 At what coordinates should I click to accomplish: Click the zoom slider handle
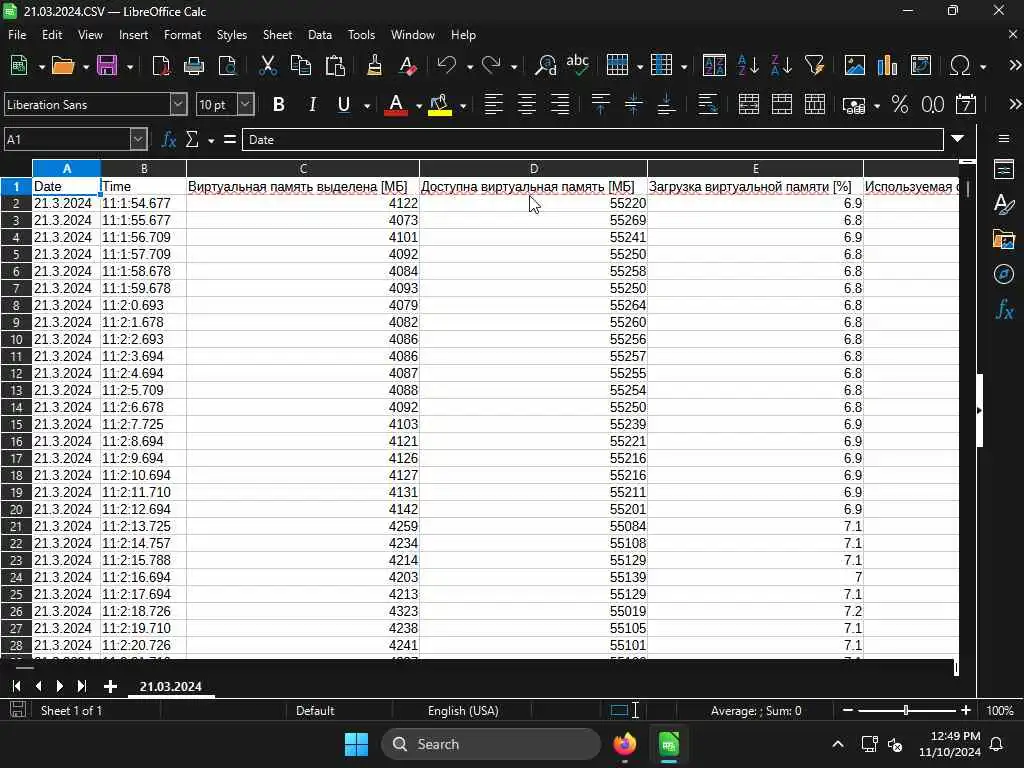click(x=906, y=710)
